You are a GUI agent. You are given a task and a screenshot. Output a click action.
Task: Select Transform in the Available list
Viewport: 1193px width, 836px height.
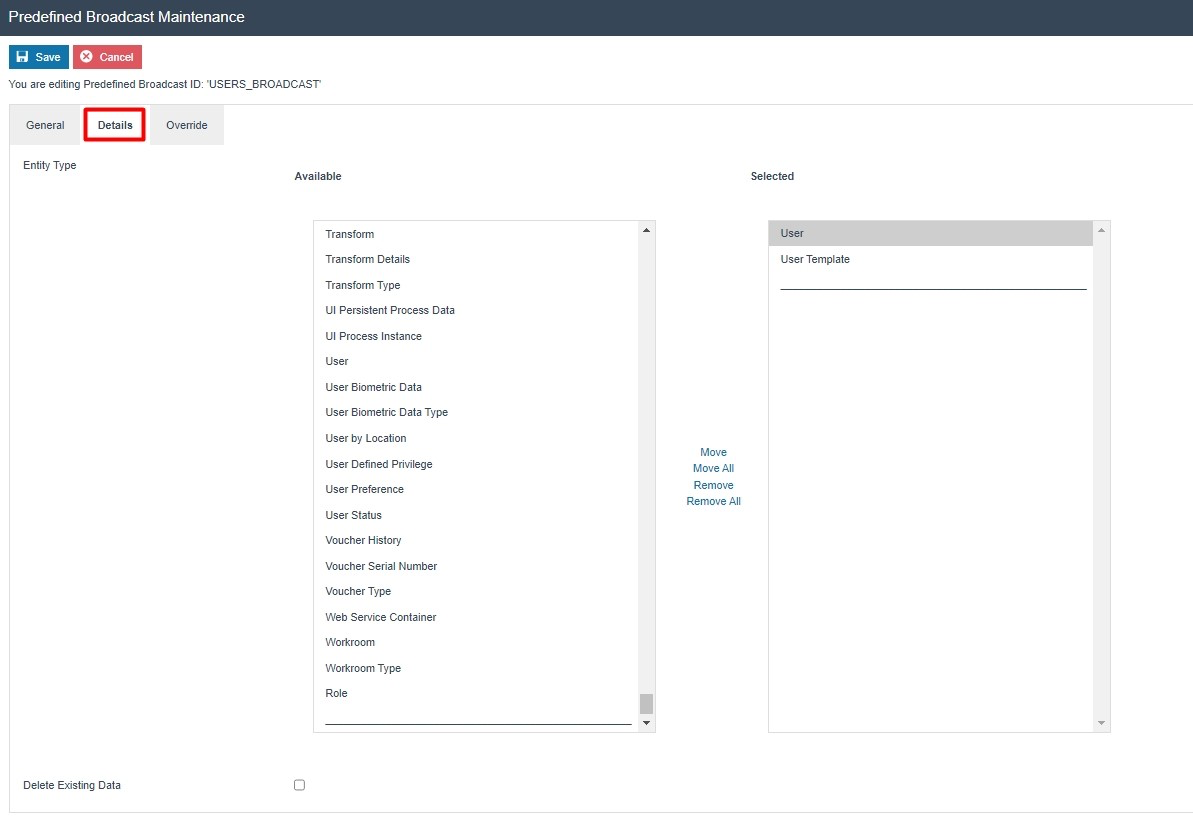(349, 233)
